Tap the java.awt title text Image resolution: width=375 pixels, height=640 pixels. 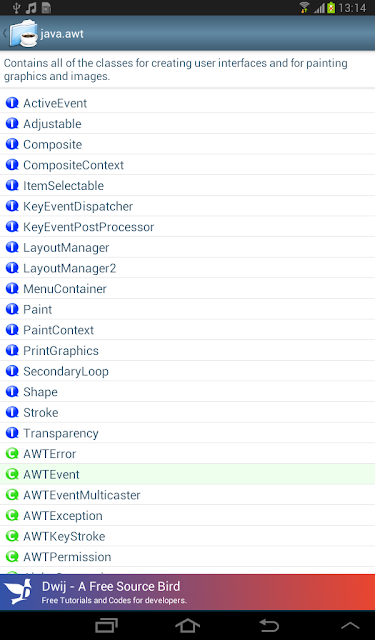[x=62, y=33]
